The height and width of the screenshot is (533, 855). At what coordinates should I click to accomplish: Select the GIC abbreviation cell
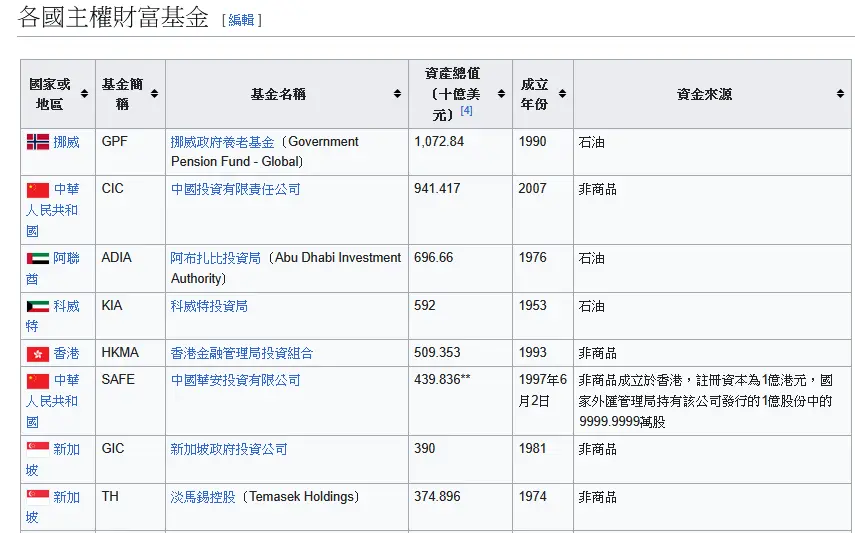130,459
